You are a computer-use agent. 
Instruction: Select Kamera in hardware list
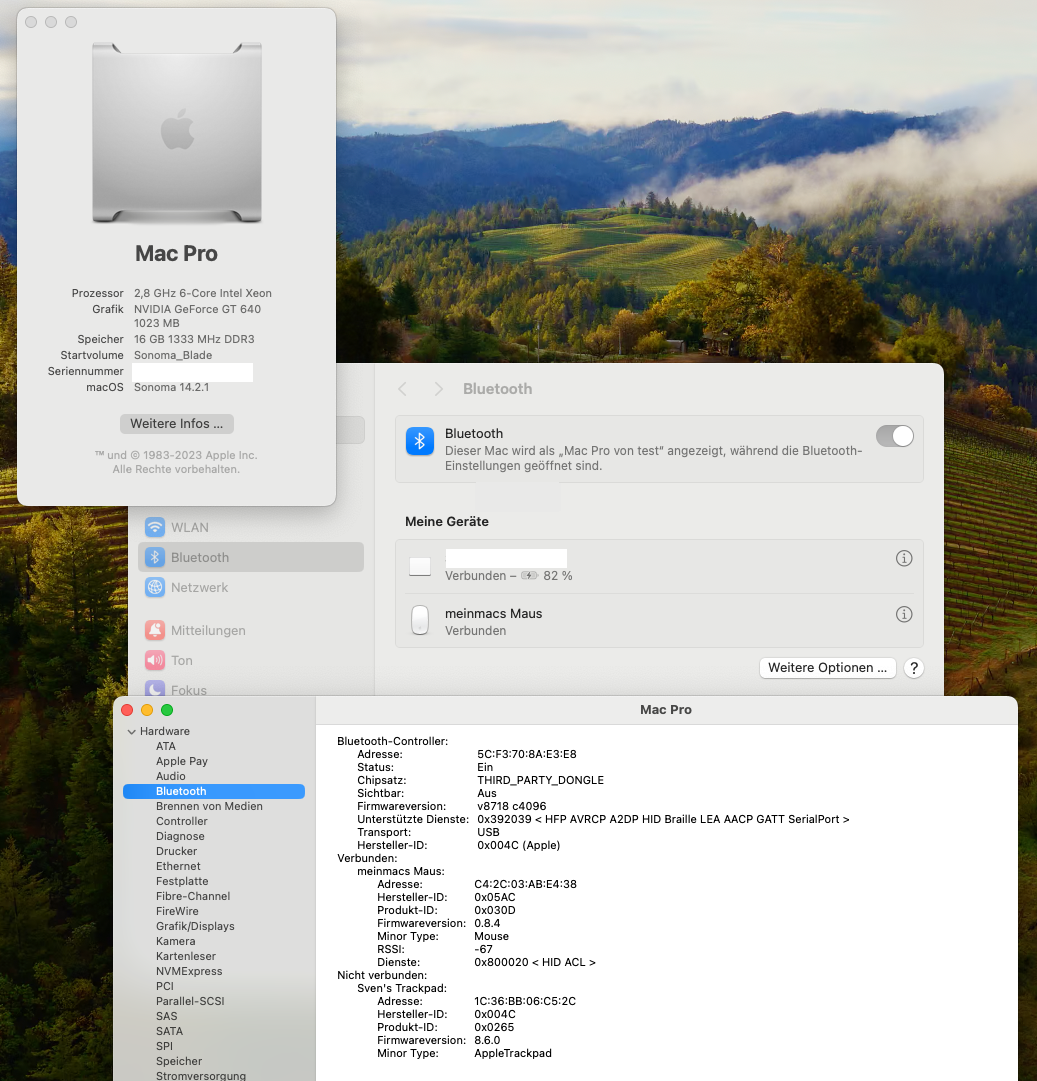175,941
